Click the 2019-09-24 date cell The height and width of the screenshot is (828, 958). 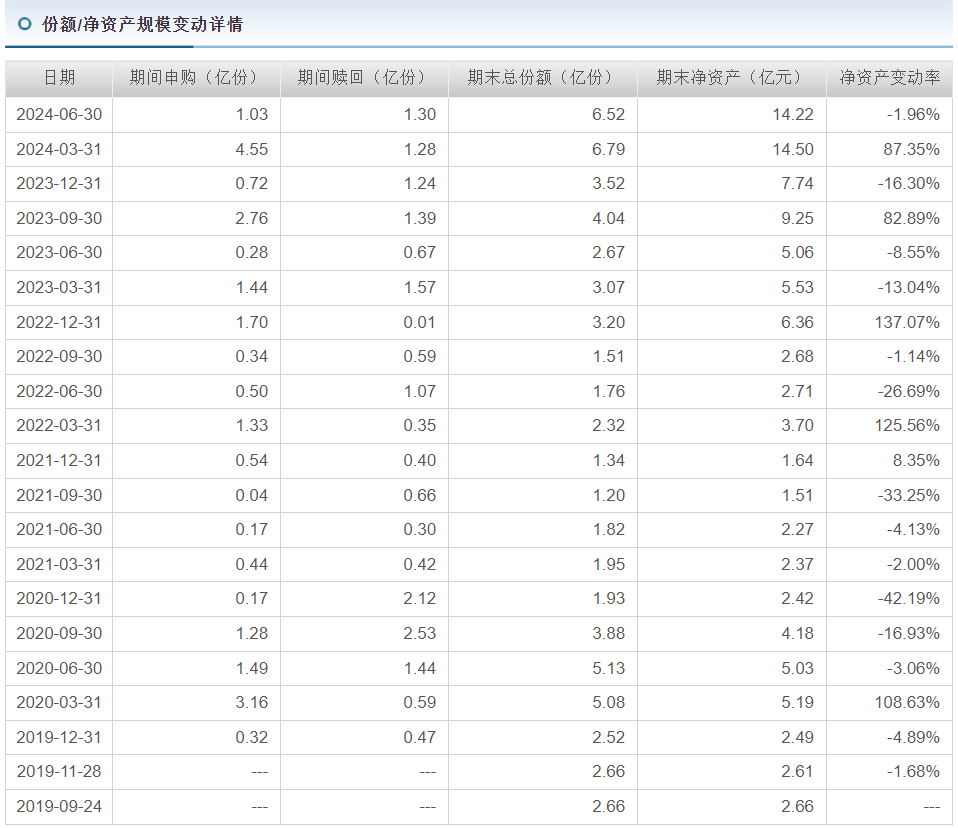pyautogui.click(x=59, y=806)
